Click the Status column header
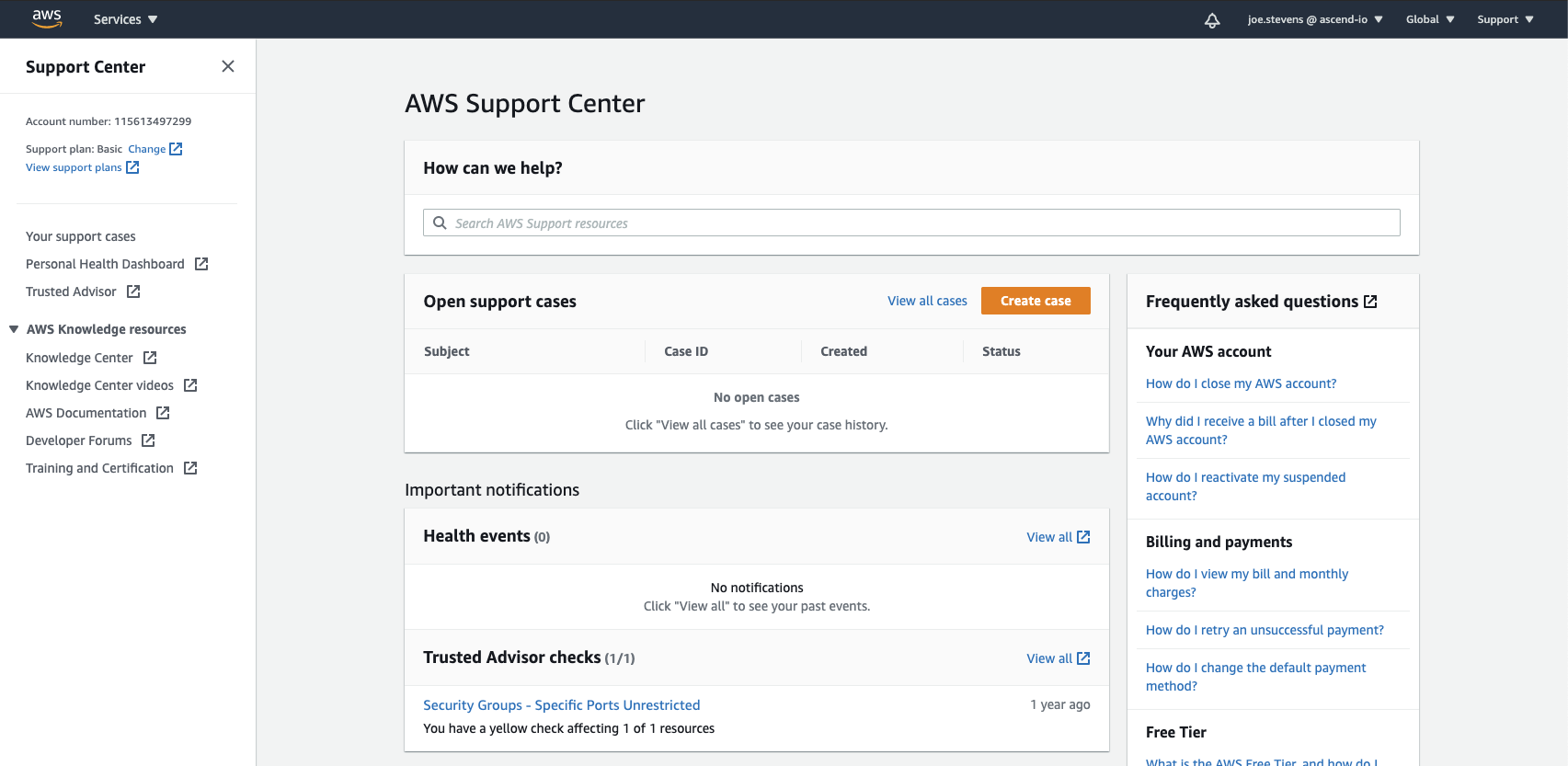The image size is (1568, 766). (1001, 351)
